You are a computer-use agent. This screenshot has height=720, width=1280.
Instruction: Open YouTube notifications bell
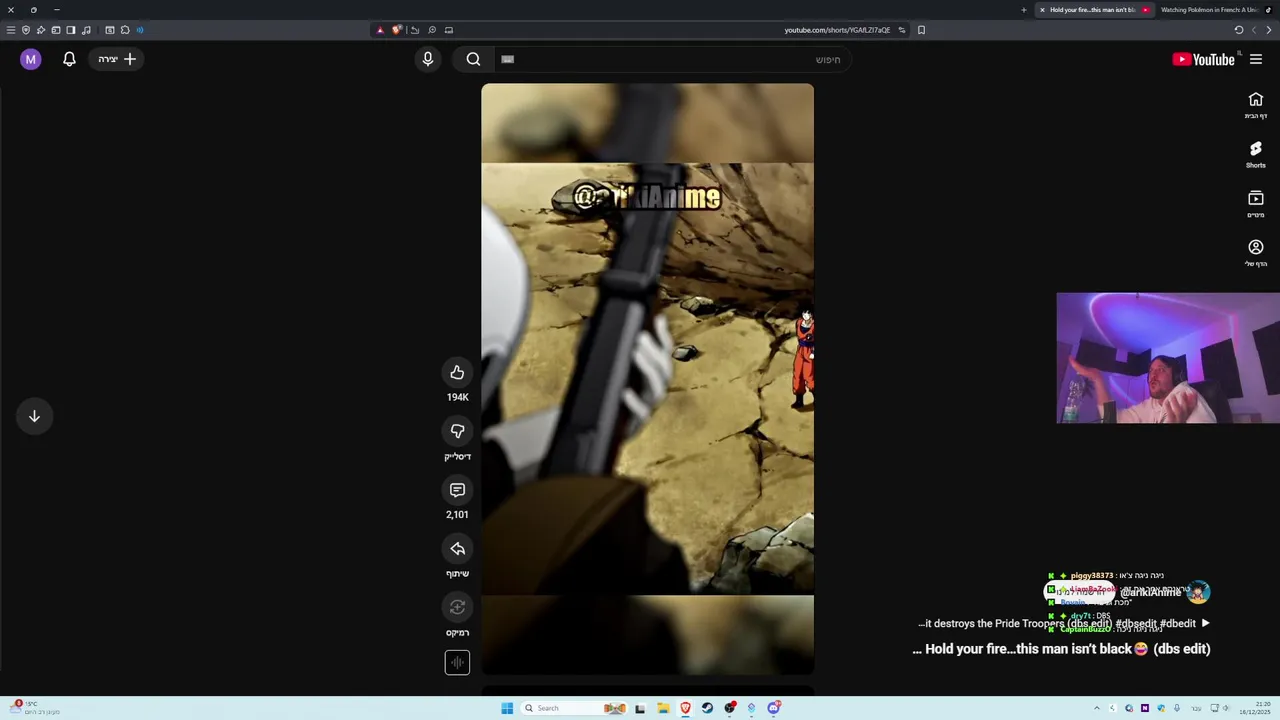click(x=69, y=59)
